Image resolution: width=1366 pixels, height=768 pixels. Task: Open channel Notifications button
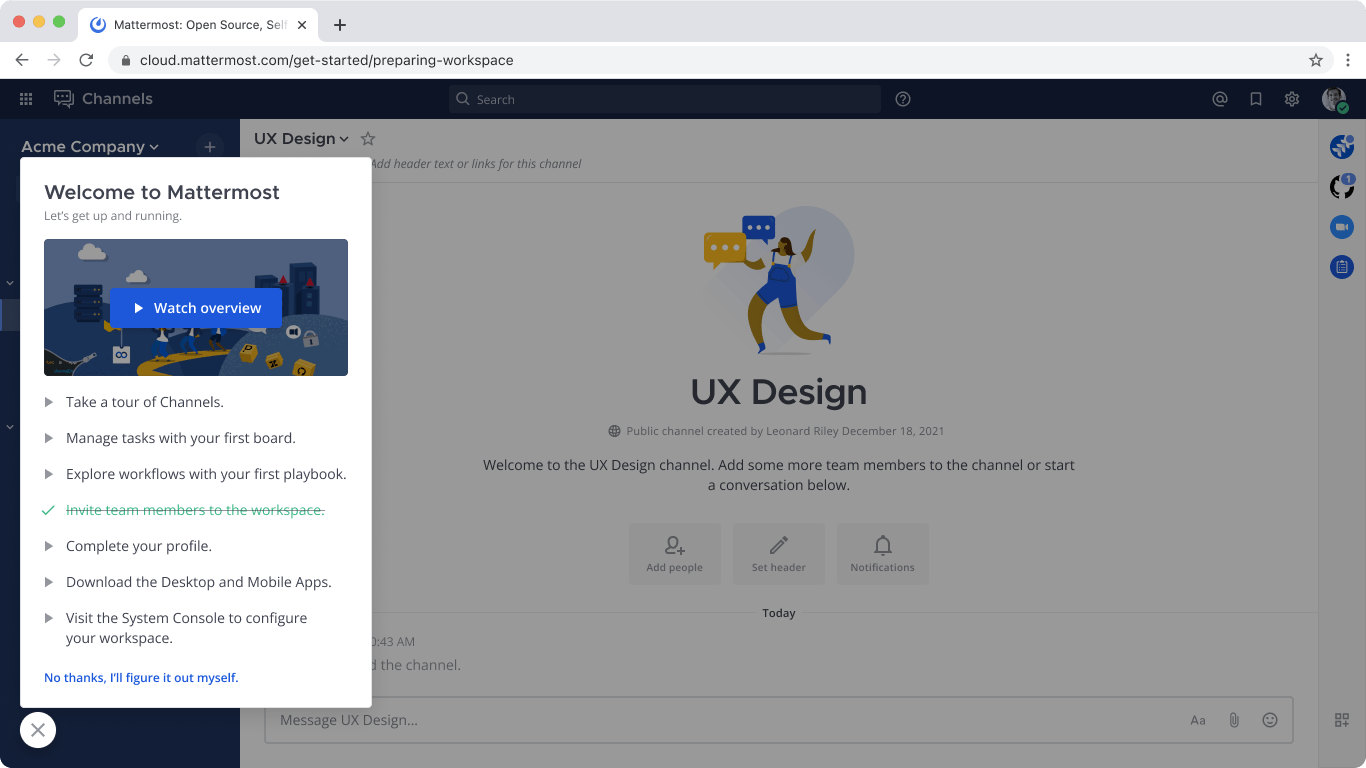[883, 554]
